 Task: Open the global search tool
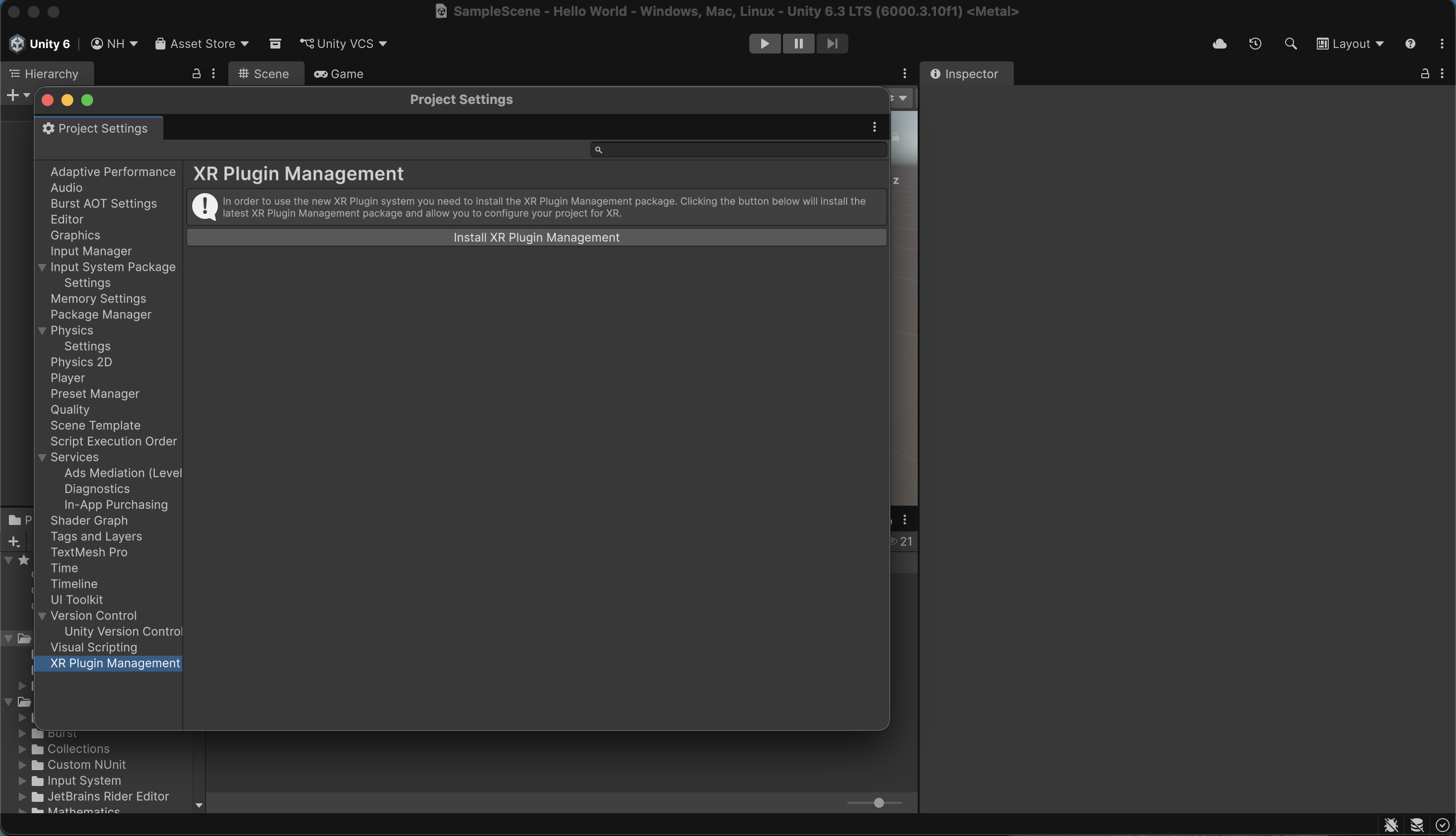[1291, 43]
